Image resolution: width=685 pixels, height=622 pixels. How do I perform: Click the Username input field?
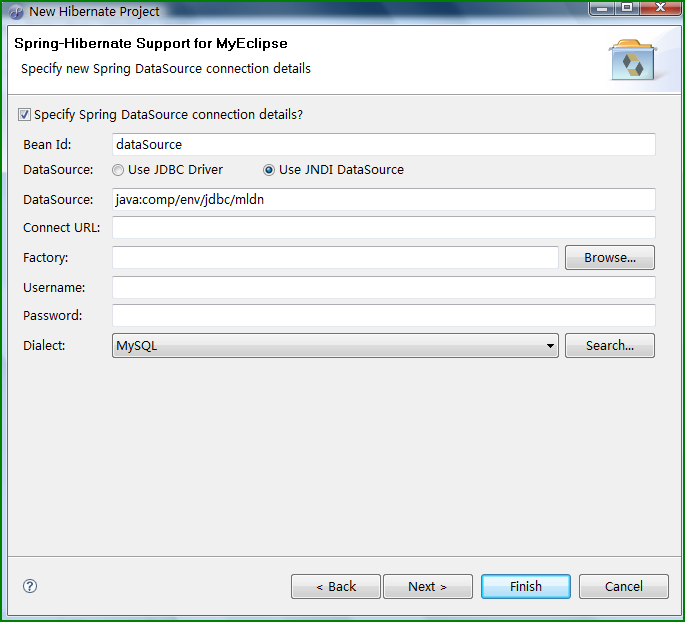[x=384, y=287]
